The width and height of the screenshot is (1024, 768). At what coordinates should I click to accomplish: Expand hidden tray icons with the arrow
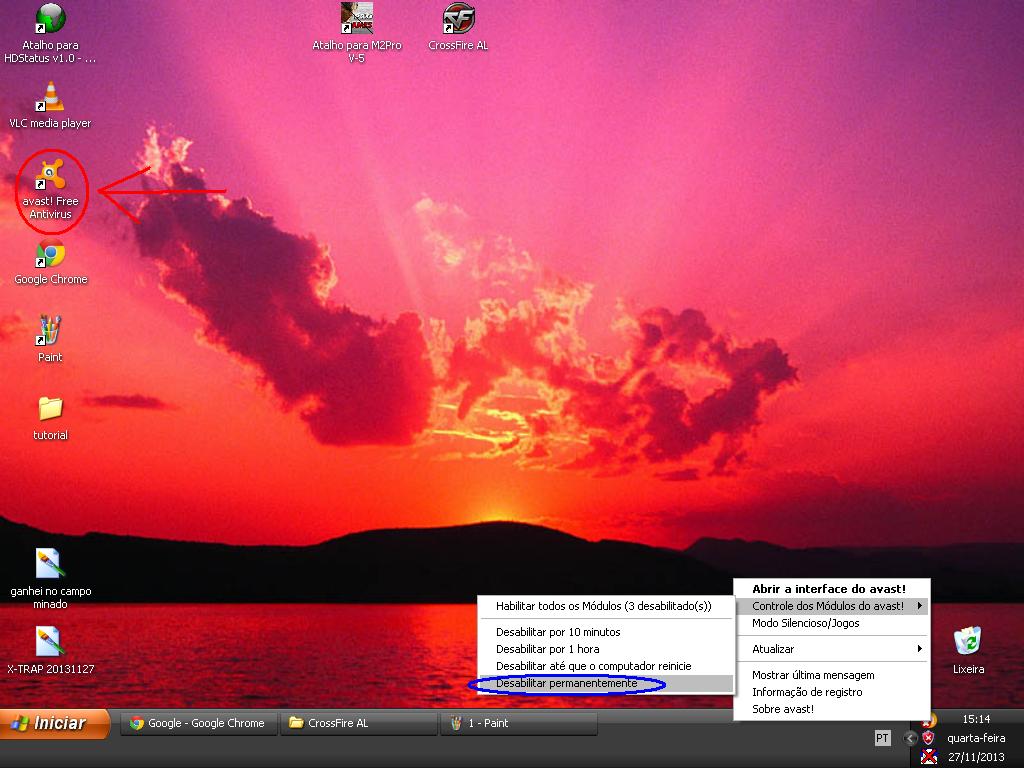point(909,738)
